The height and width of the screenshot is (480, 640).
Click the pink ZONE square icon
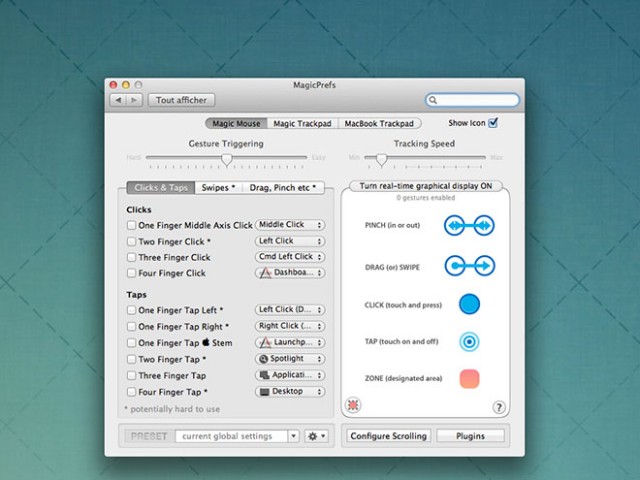point(469,378)
